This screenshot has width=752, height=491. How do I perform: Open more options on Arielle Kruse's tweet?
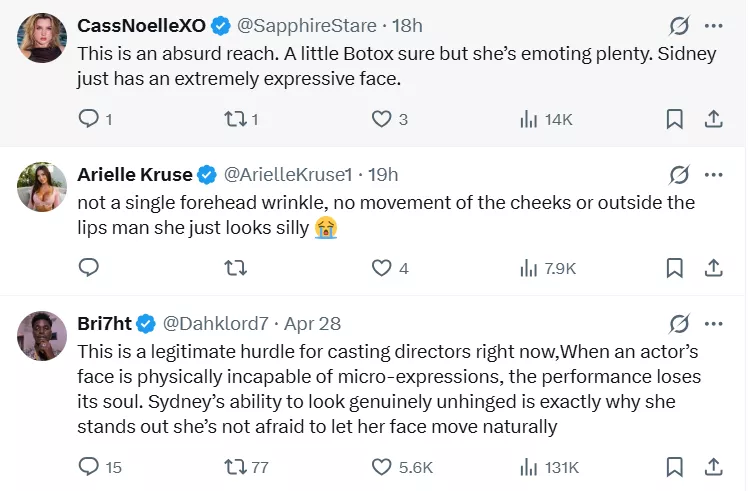point(714,175)
